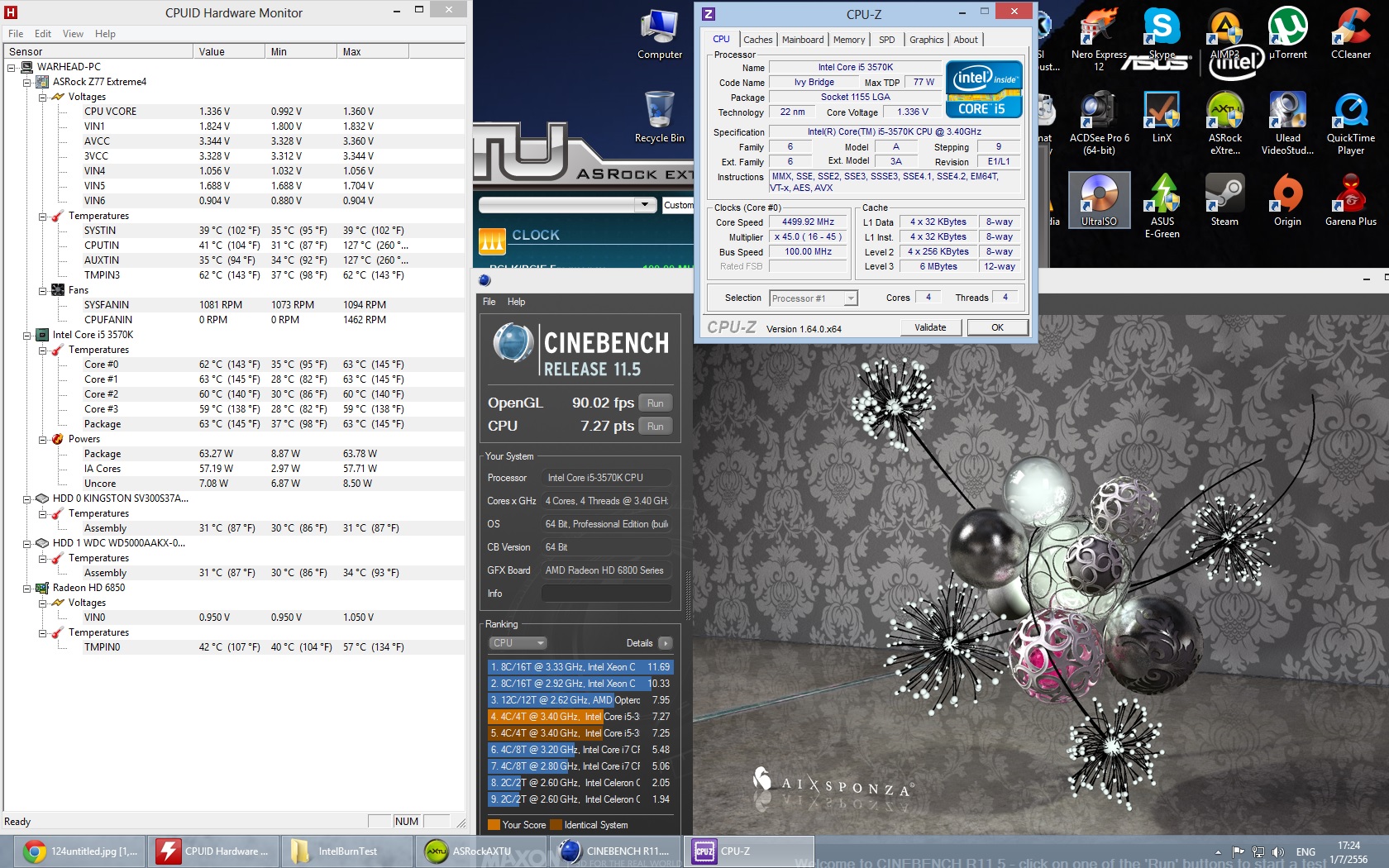The width and height of the screenshot is (1389, 868).
Task: Switch to the Caches tab in CPU-Z
Action: 757,40
